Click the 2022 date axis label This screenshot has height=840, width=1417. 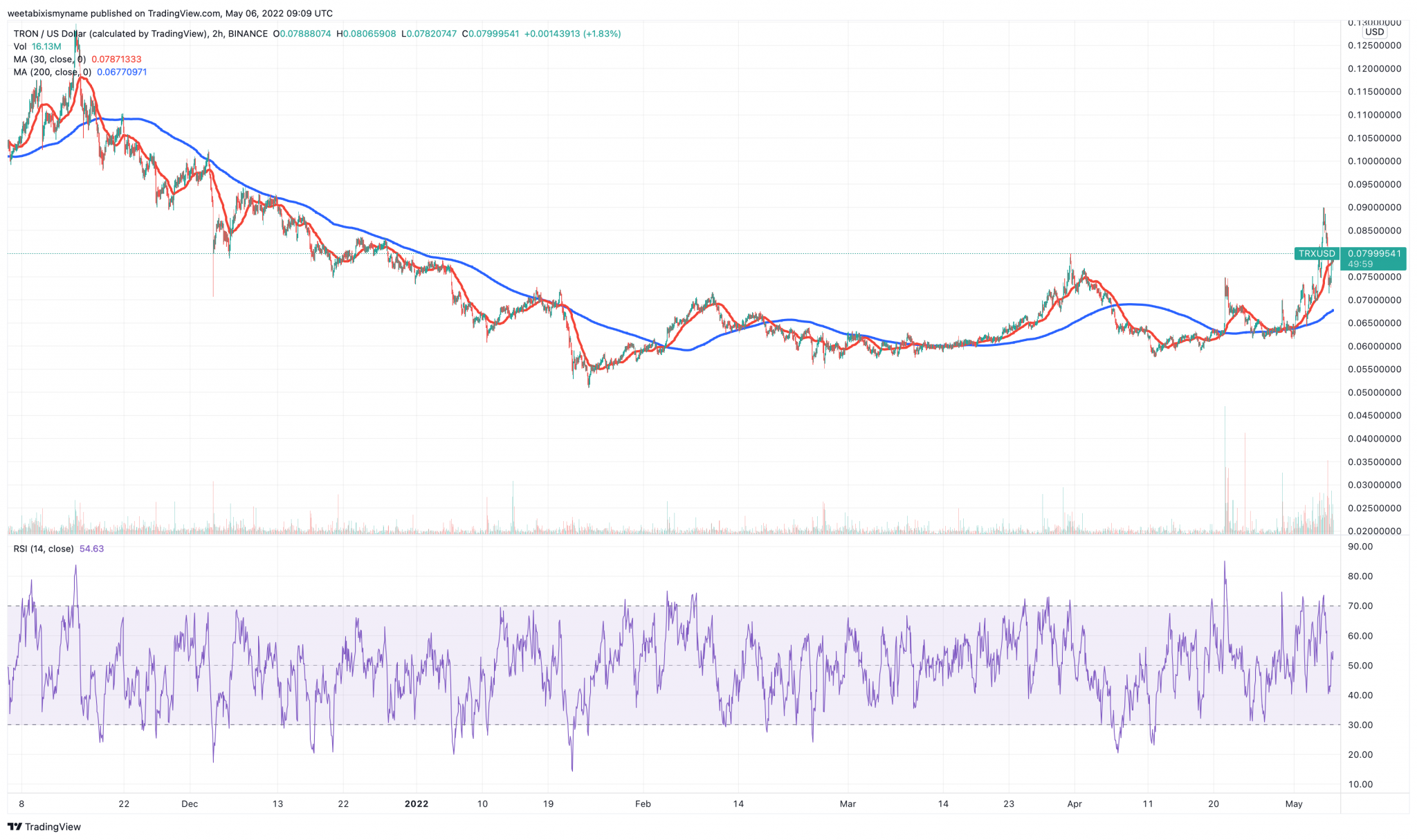[x=417, y=804]
